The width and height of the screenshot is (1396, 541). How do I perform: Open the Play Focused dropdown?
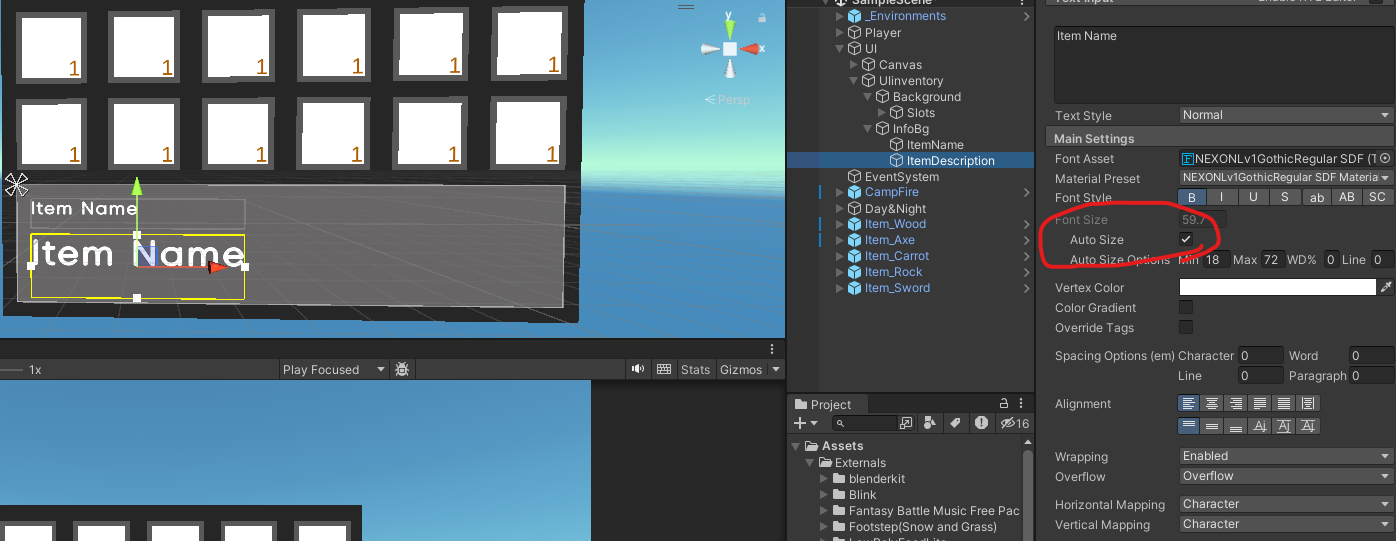334,369
